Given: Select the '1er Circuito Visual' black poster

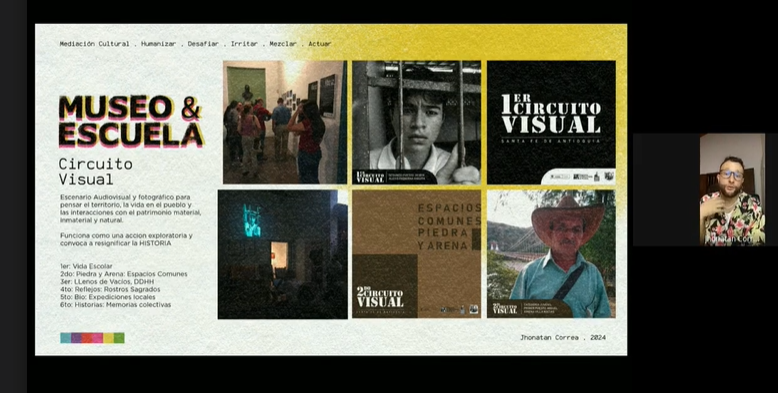Looking at the screenshot, I should tap(551, 122).
